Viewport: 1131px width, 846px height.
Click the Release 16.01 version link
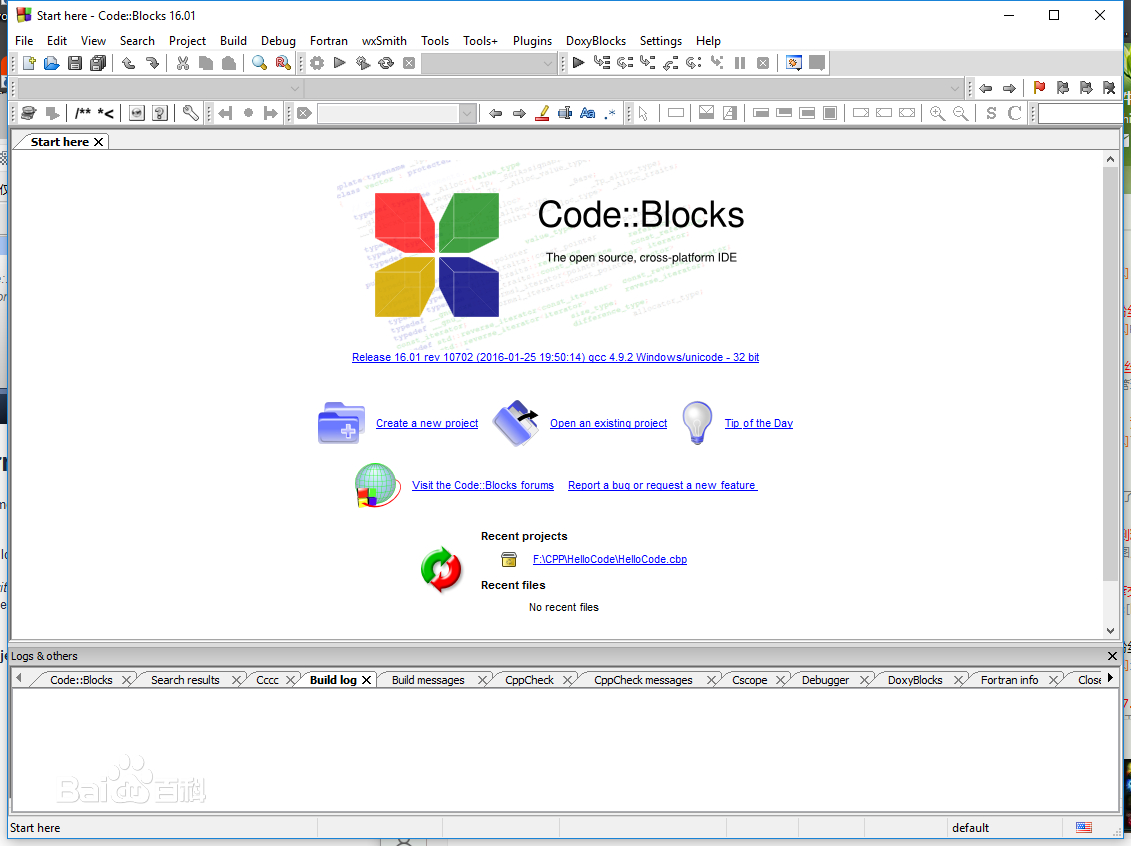click(x=555, y=358)
